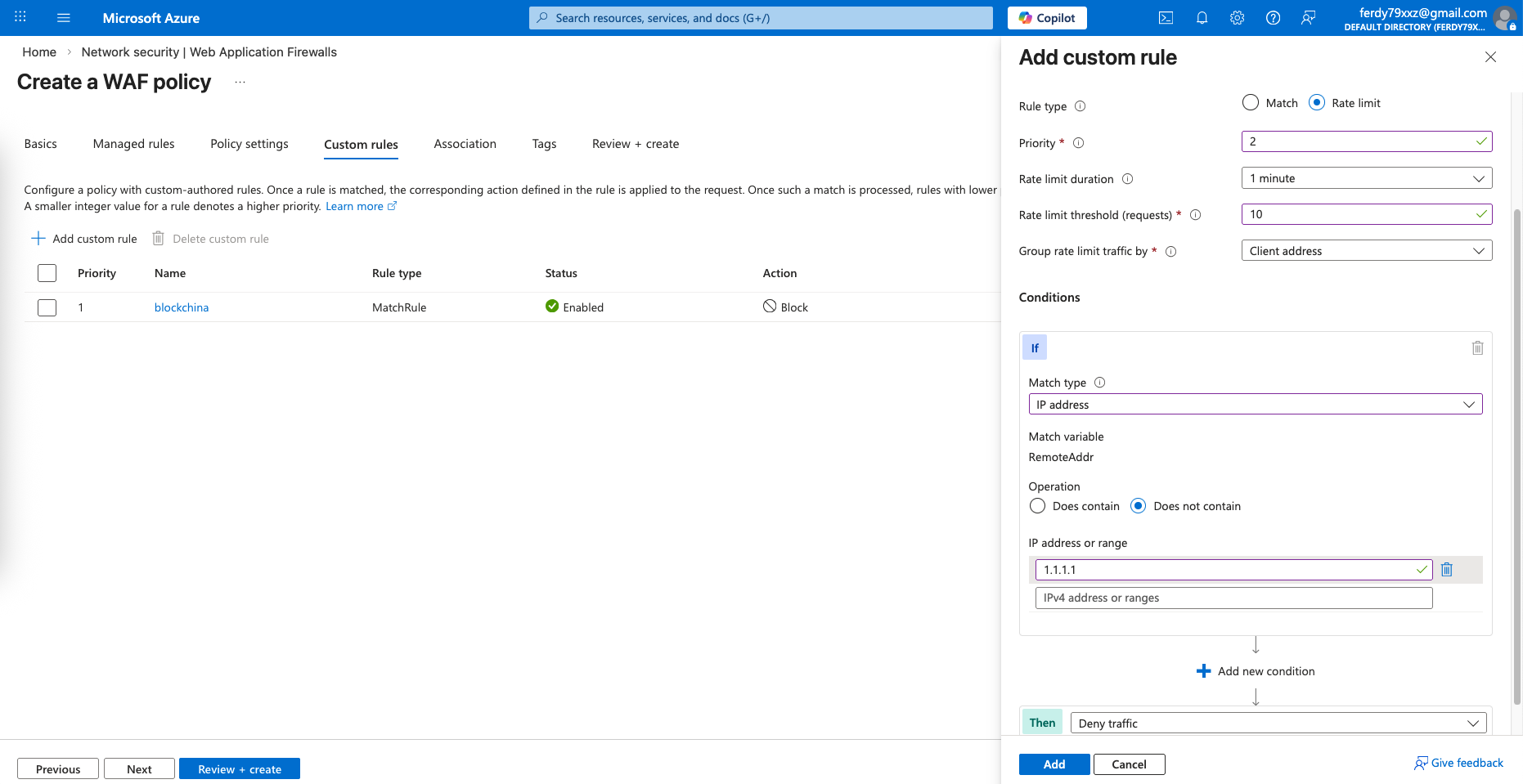
Task: Open the Azure portal hamburger menu
Action: [64, 18]
